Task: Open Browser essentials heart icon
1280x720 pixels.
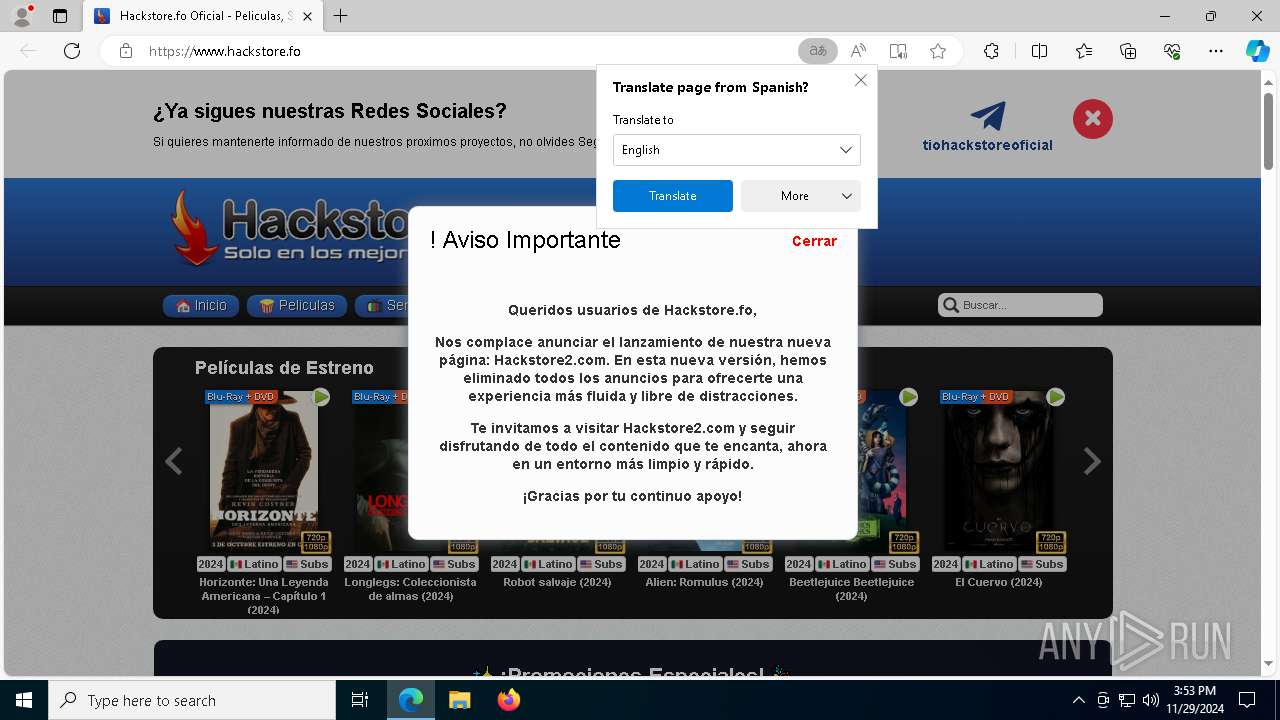Action: point(1172,51)
